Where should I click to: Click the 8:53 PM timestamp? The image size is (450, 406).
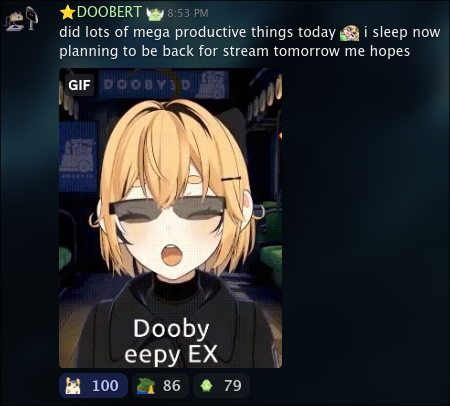point(188,13)
